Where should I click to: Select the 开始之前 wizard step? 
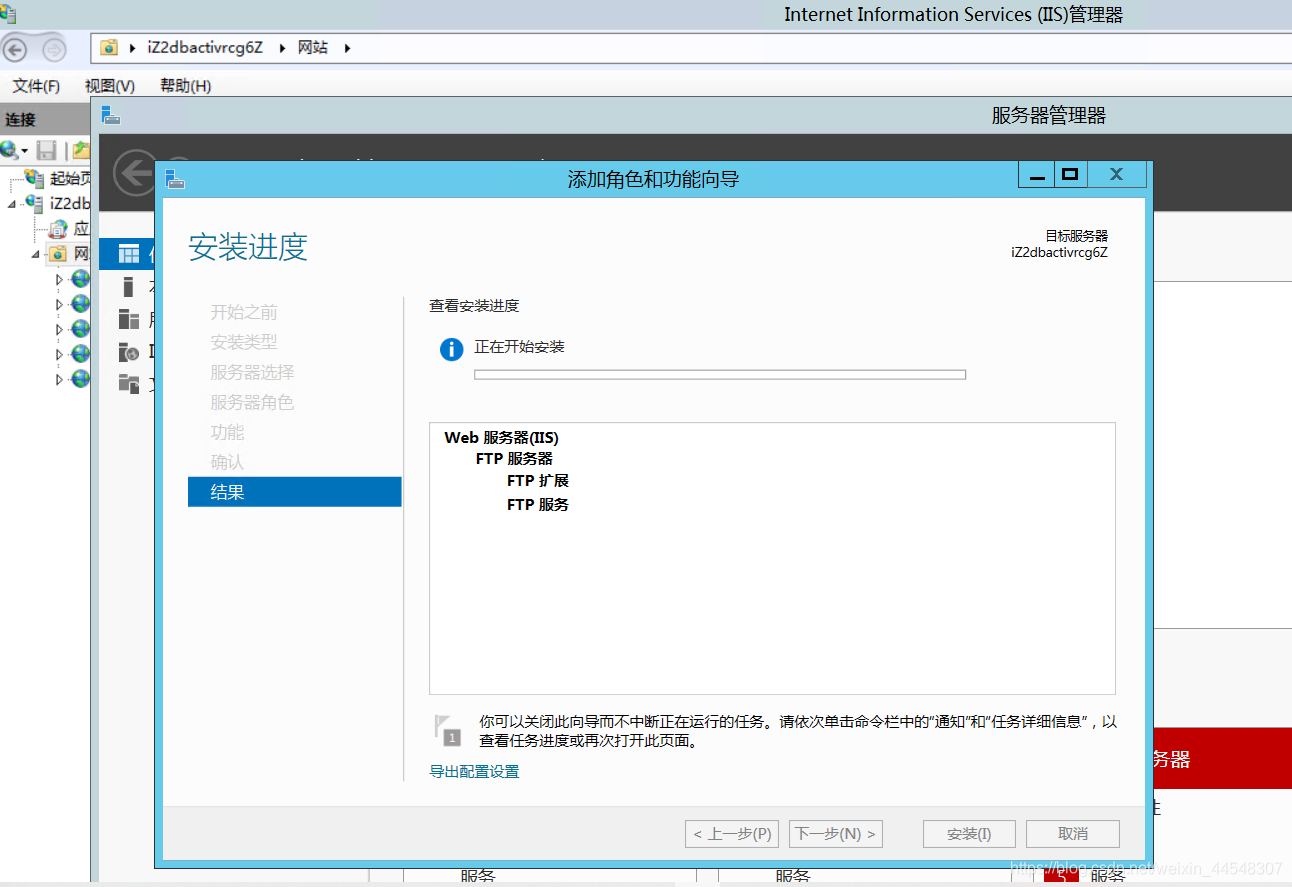coord(244,312)
